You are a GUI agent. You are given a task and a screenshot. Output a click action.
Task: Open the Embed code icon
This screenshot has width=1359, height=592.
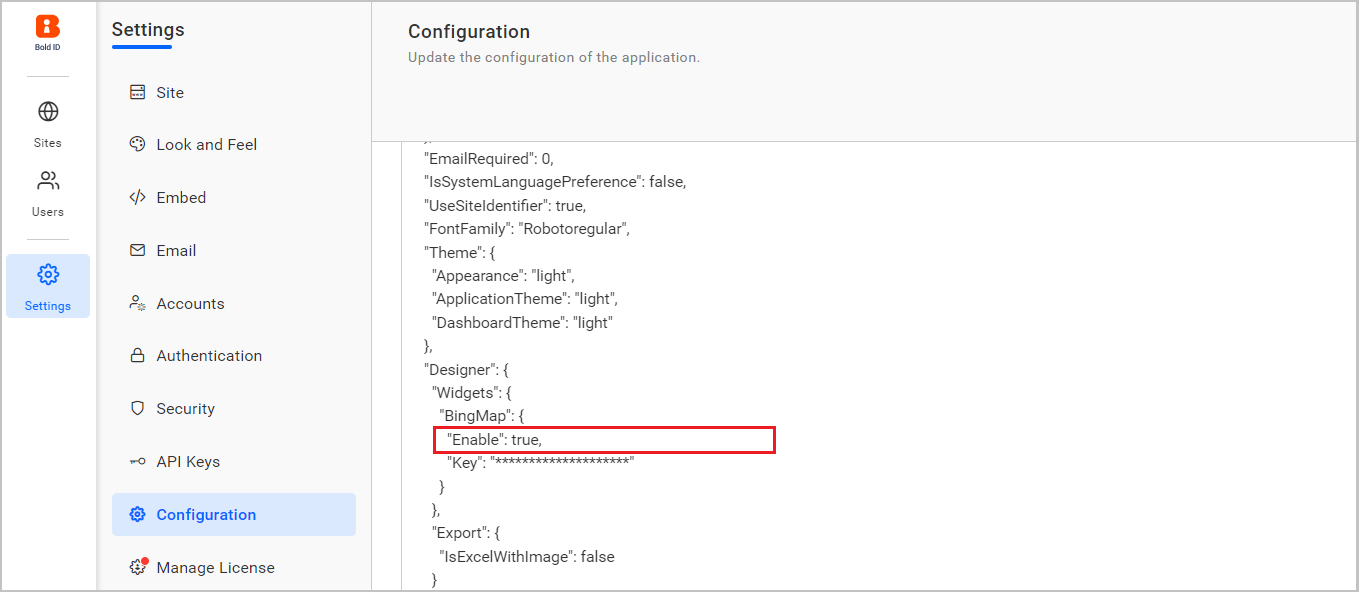[136, 197]
